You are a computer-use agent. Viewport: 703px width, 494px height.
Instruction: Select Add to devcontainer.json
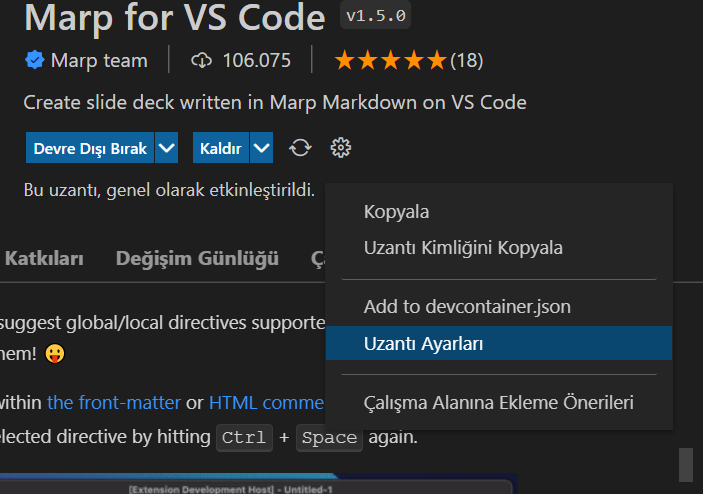click(x=467, y=306)
